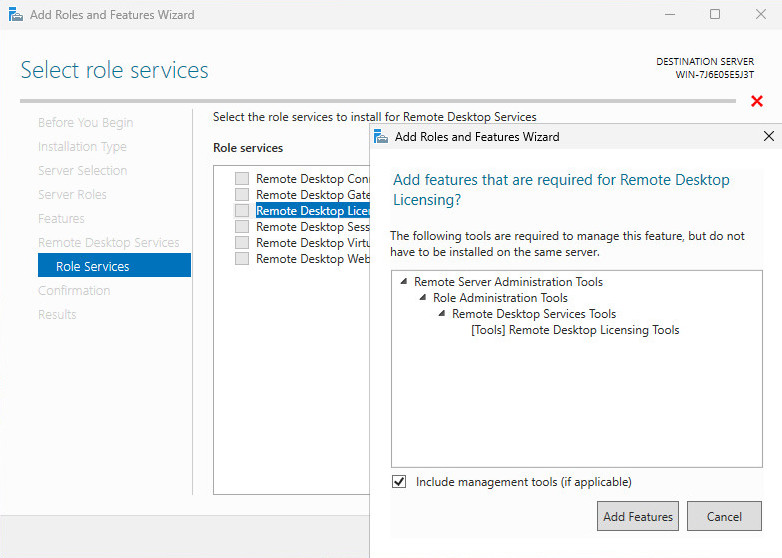Screen dimensions: 782x558
Task: Click wizard icon in dialog title bar
Action: (x=381, y=136)
